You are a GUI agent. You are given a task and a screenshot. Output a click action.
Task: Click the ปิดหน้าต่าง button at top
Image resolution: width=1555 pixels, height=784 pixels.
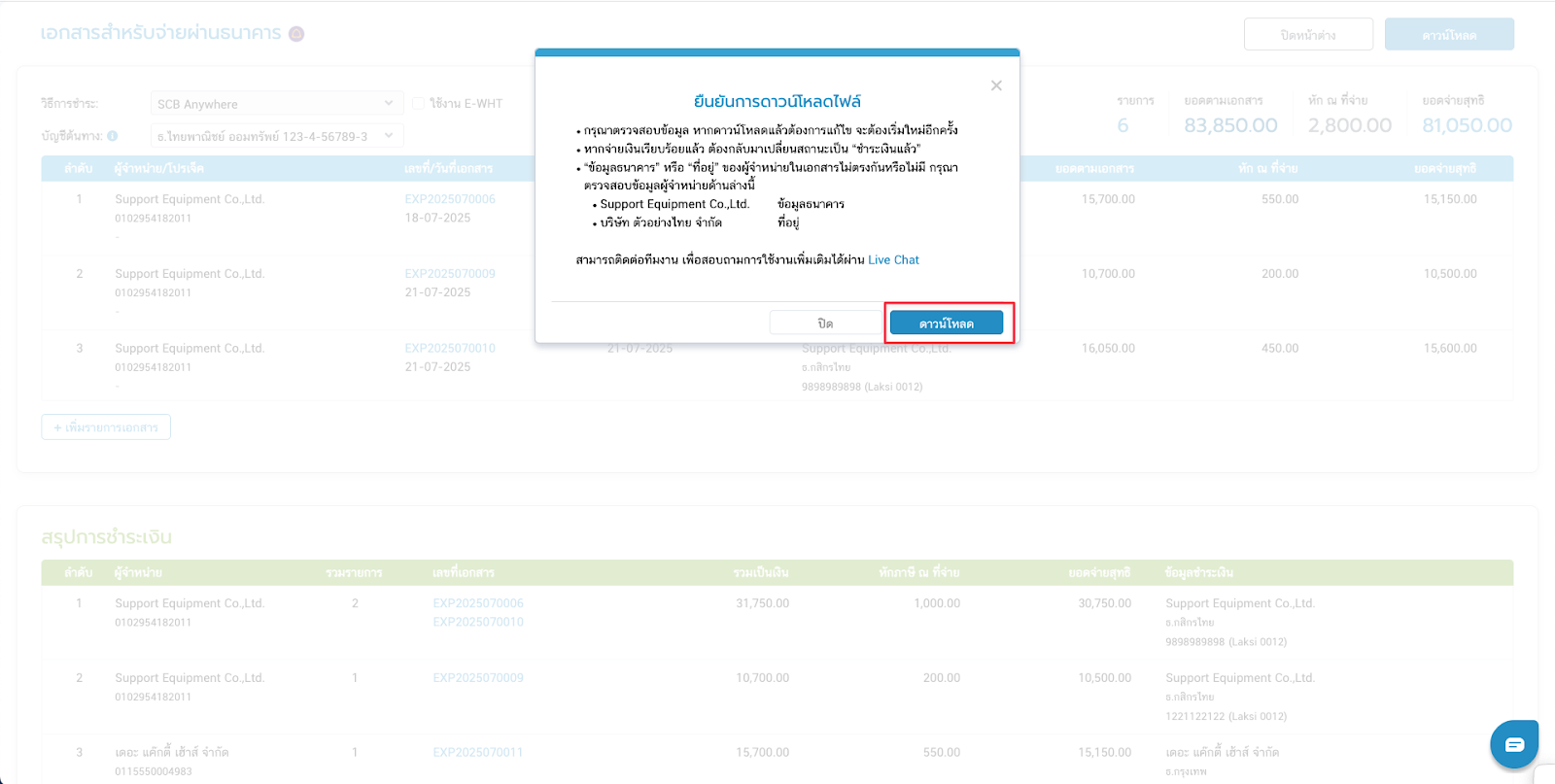tap(1307, 35)
